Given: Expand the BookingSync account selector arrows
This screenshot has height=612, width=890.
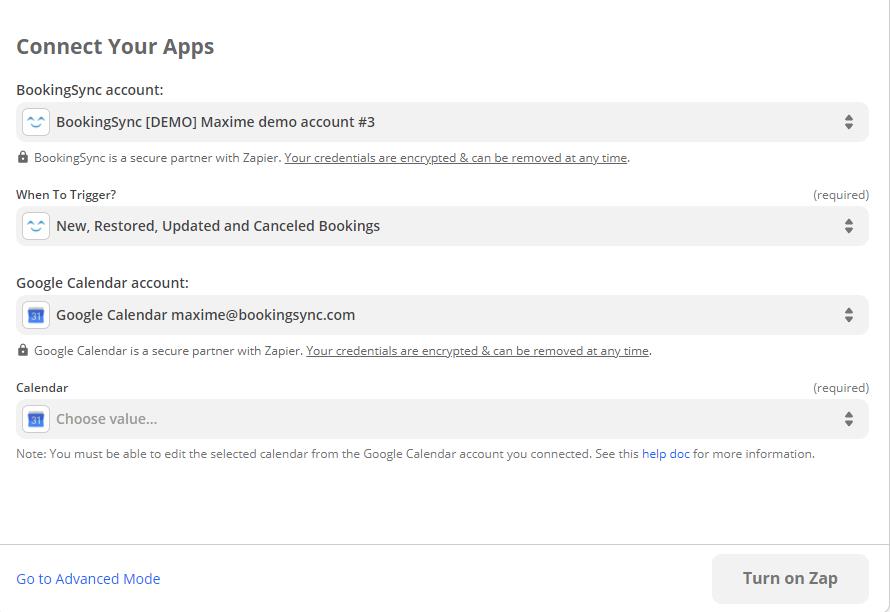Looking at the screenshot, I should 848,122.
